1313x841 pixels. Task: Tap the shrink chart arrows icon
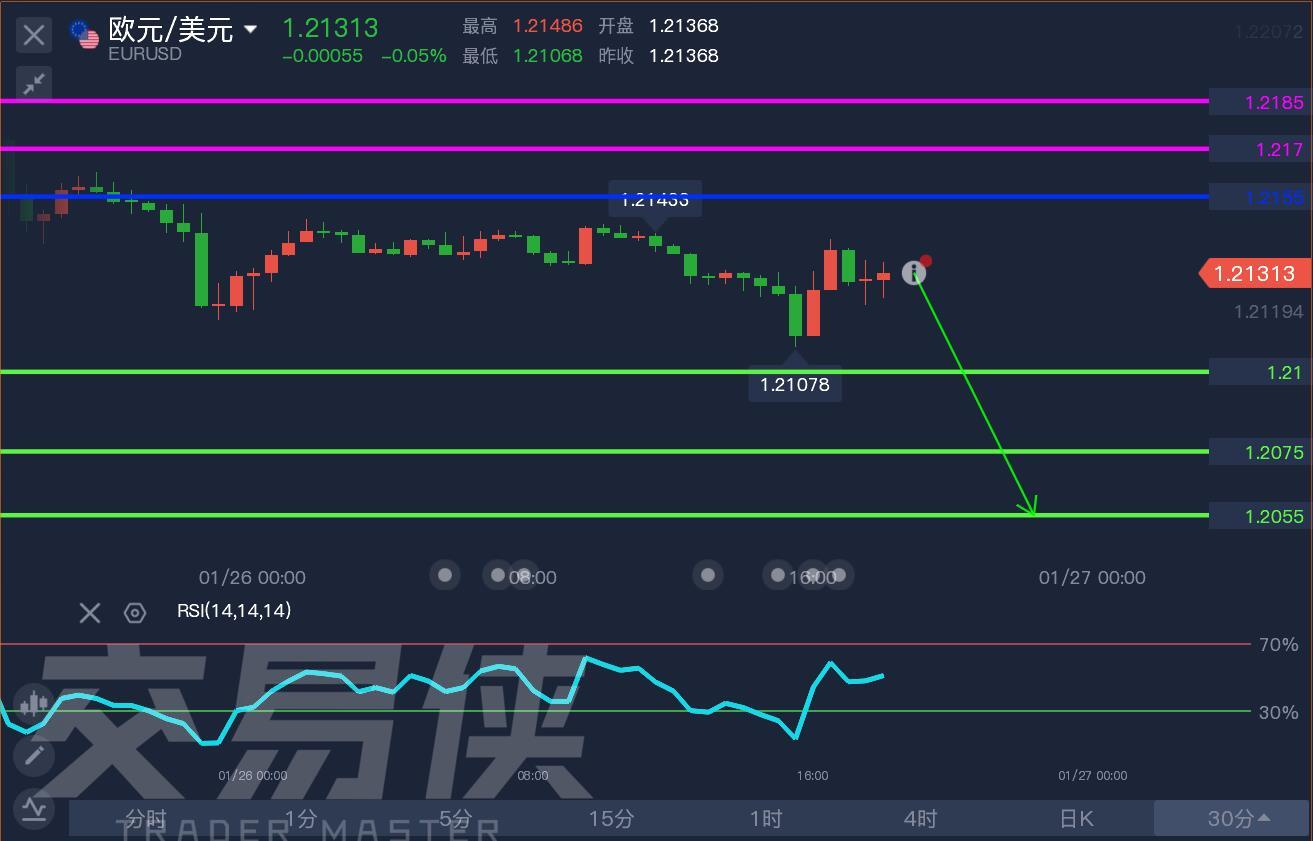[x=34, y=84]
